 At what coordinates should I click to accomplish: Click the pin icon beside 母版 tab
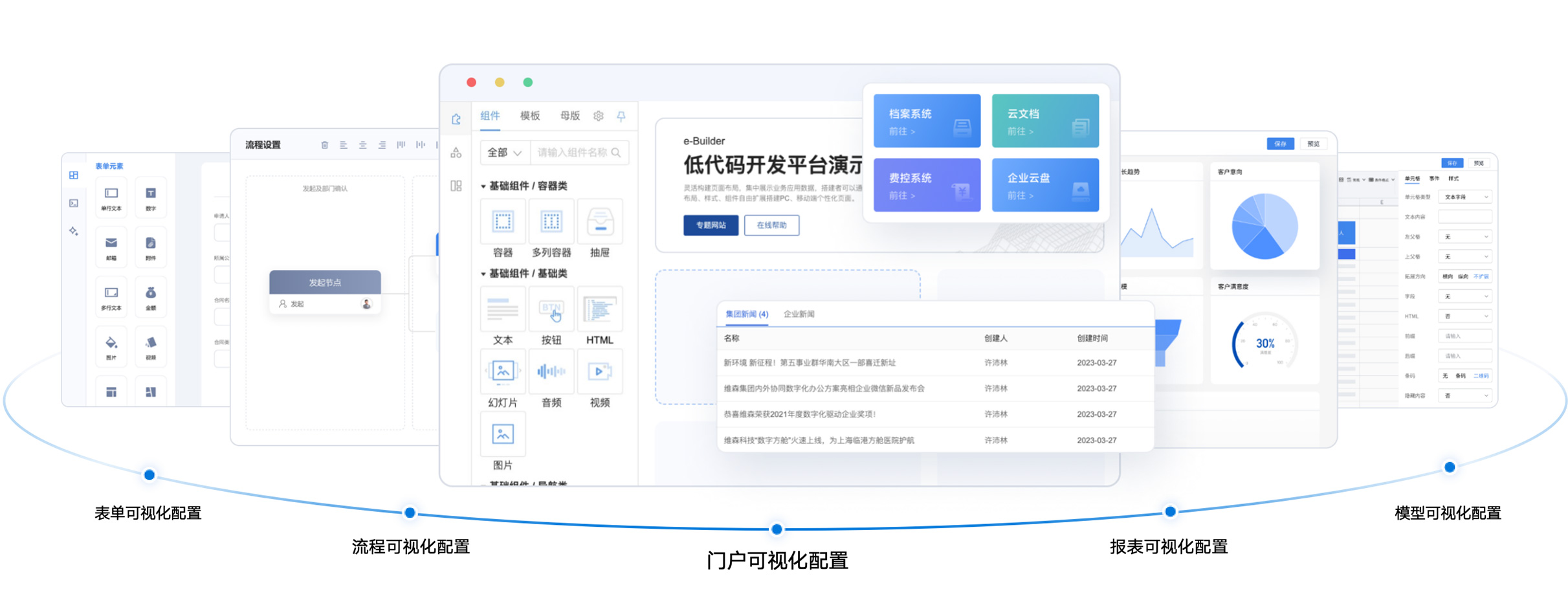click(x=621, y=116)
